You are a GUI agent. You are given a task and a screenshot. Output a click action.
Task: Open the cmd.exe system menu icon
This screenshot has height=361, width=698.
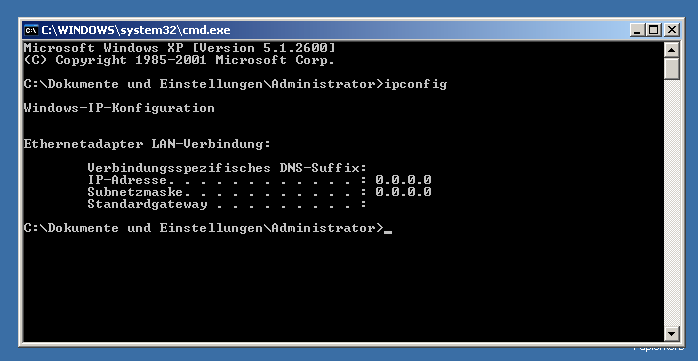click(x=31, y=30)
